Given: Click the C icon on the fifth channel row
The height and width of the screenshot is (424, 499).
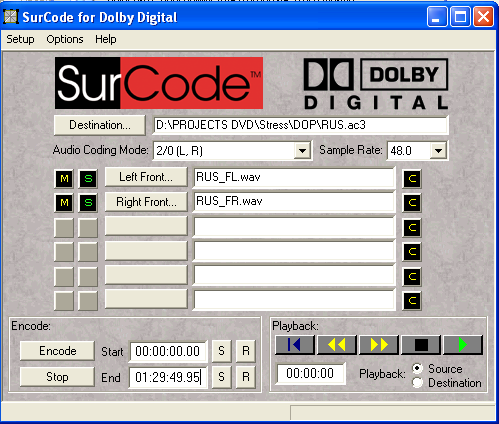Looking at the screenshot, I should [x=412, y=276].
